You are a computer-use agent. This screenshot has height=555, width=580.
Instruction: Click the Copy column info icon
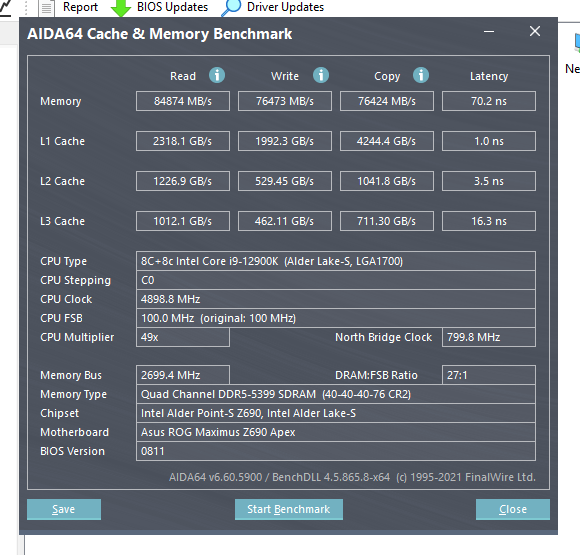point(421,75)
